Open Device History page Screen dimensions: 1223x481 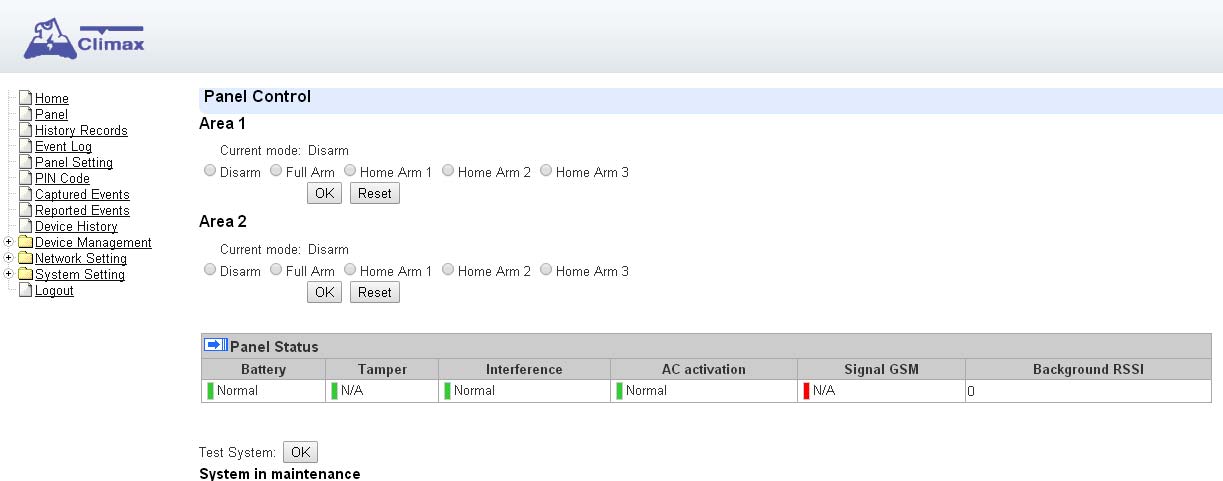coord(76,227)
